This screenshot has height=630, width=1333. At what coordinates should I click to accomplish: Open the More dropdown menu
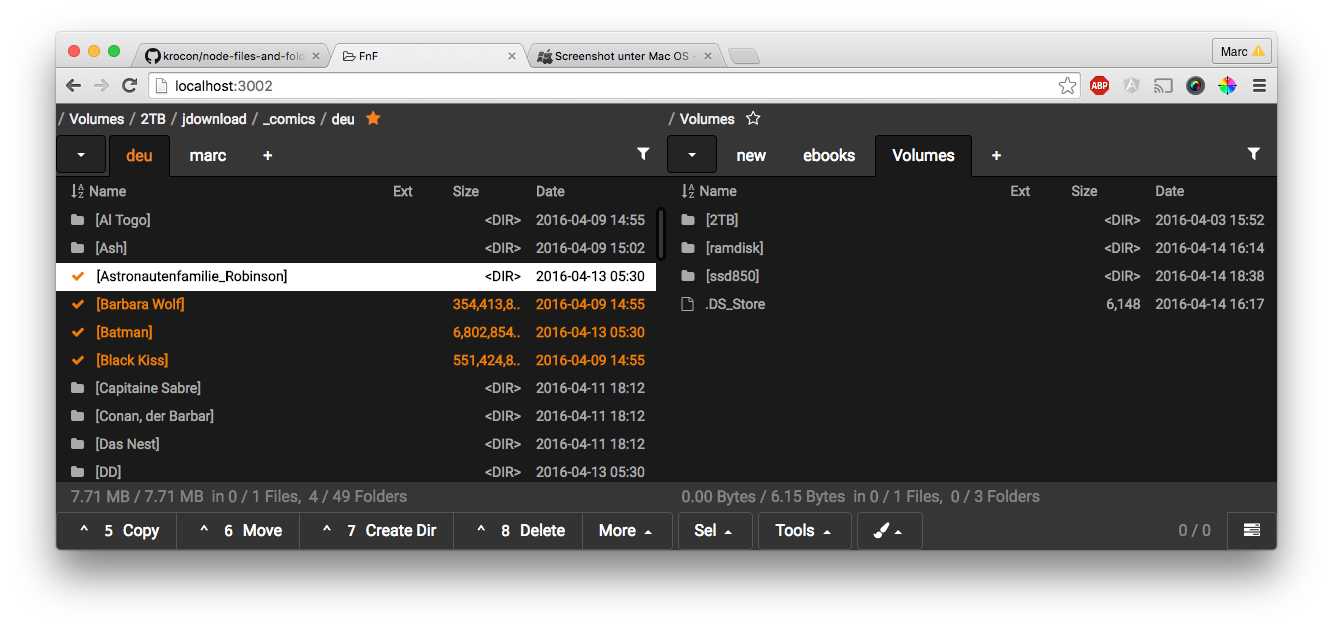point(625,531)
